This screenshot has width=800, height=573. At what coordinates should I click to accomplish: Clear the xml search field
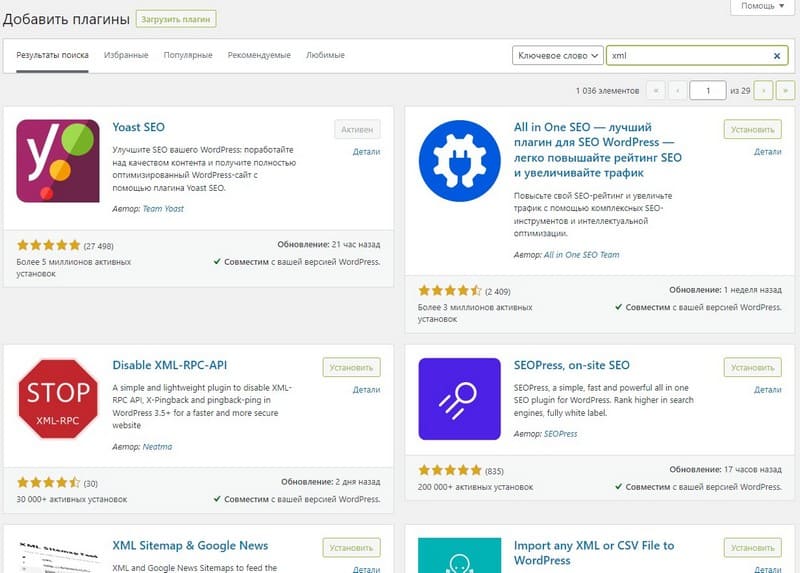click(777, 56)
